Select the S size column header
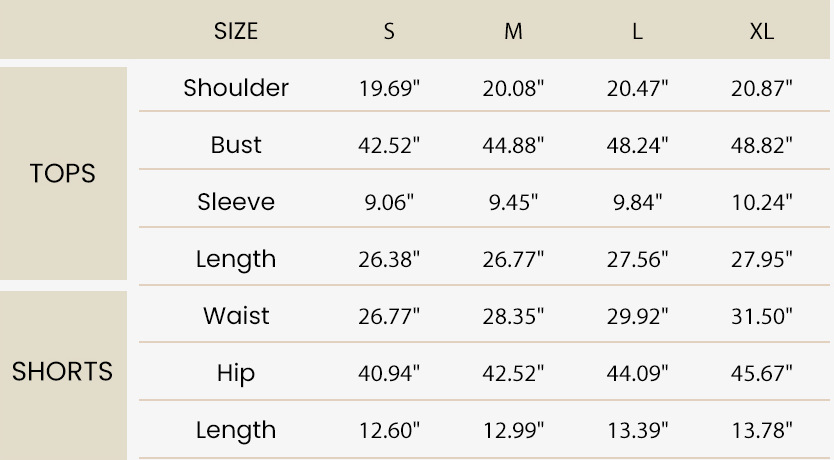The width and height of the screenshot is (834, 460). [389, 31]
